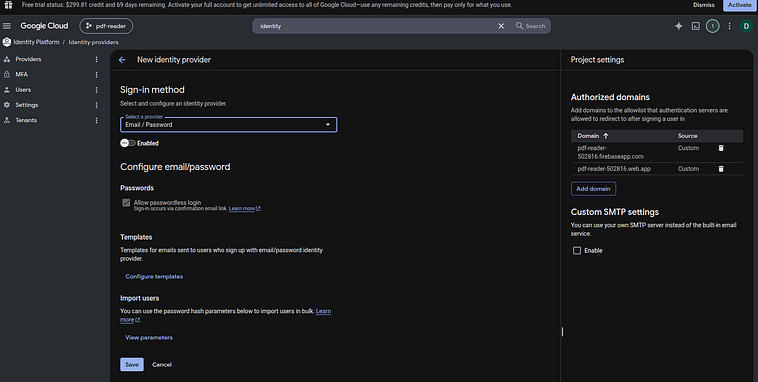Open the Select a provider dropdown
The width and height of the screenshot is (758, 382).
[x=229, y=125]
